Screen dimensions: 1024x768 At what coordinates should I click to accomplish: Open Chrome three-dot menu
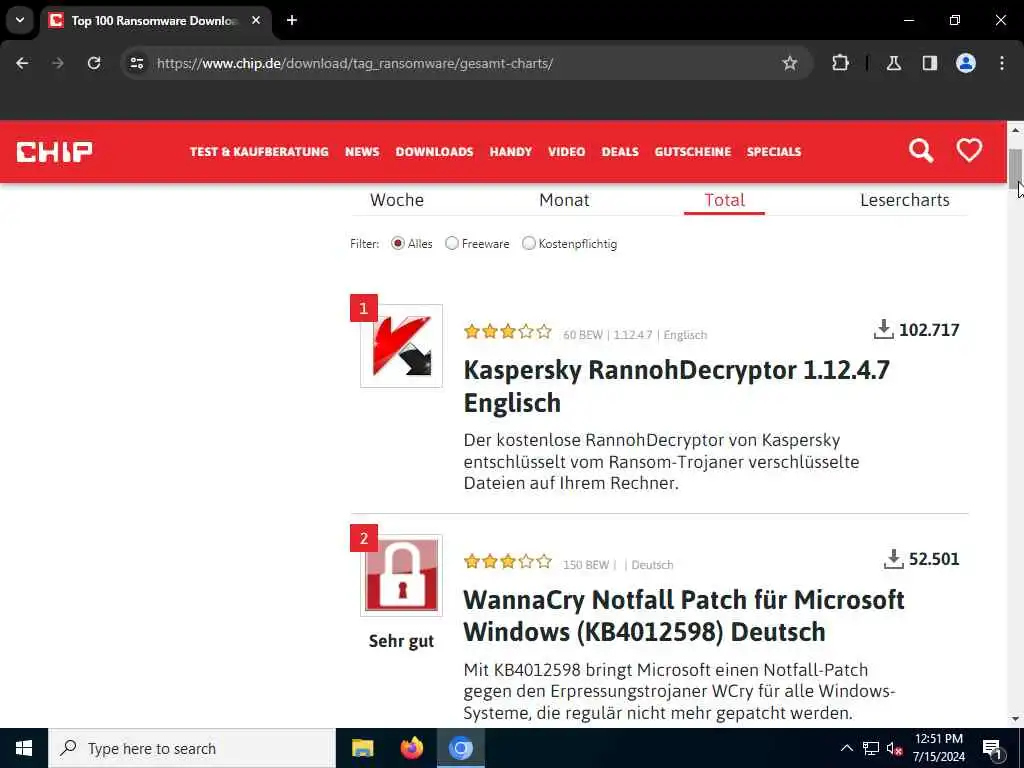(x=1002, y=63)
